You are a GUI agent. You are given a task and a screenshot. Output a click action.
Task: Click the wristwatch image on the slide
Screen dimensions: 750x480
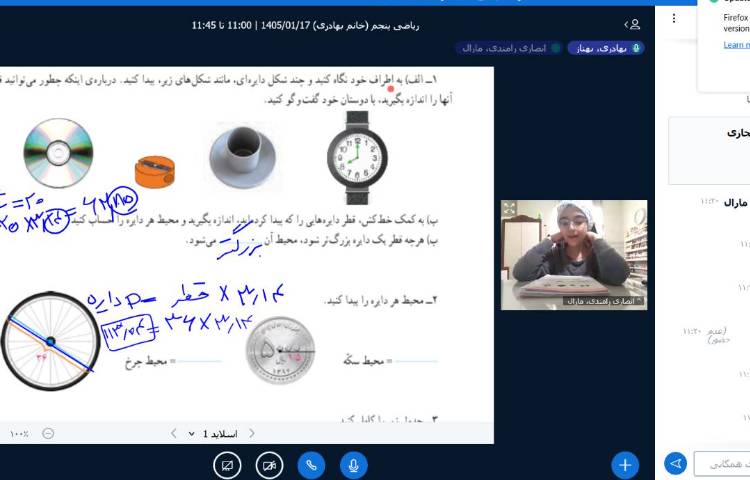tap(357, 158)
